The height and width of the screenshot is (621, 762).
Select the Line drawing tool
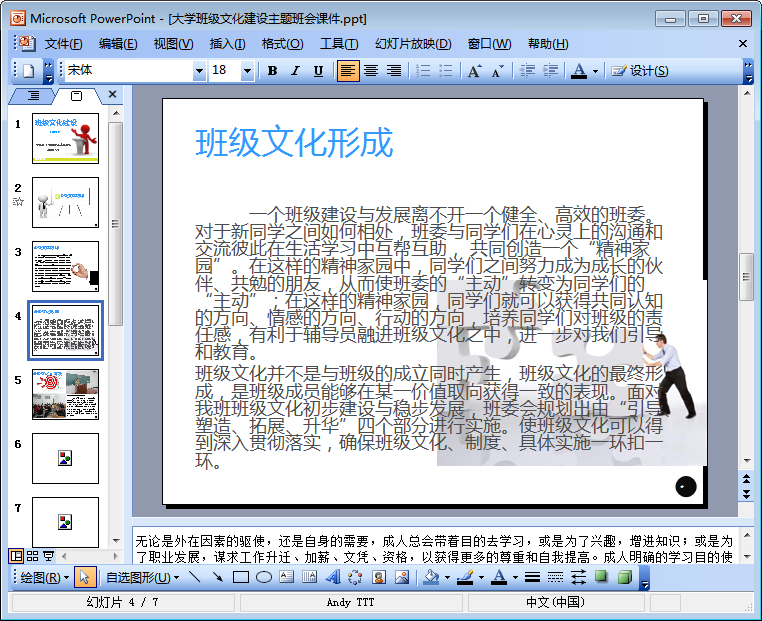[x=194, y=577]
